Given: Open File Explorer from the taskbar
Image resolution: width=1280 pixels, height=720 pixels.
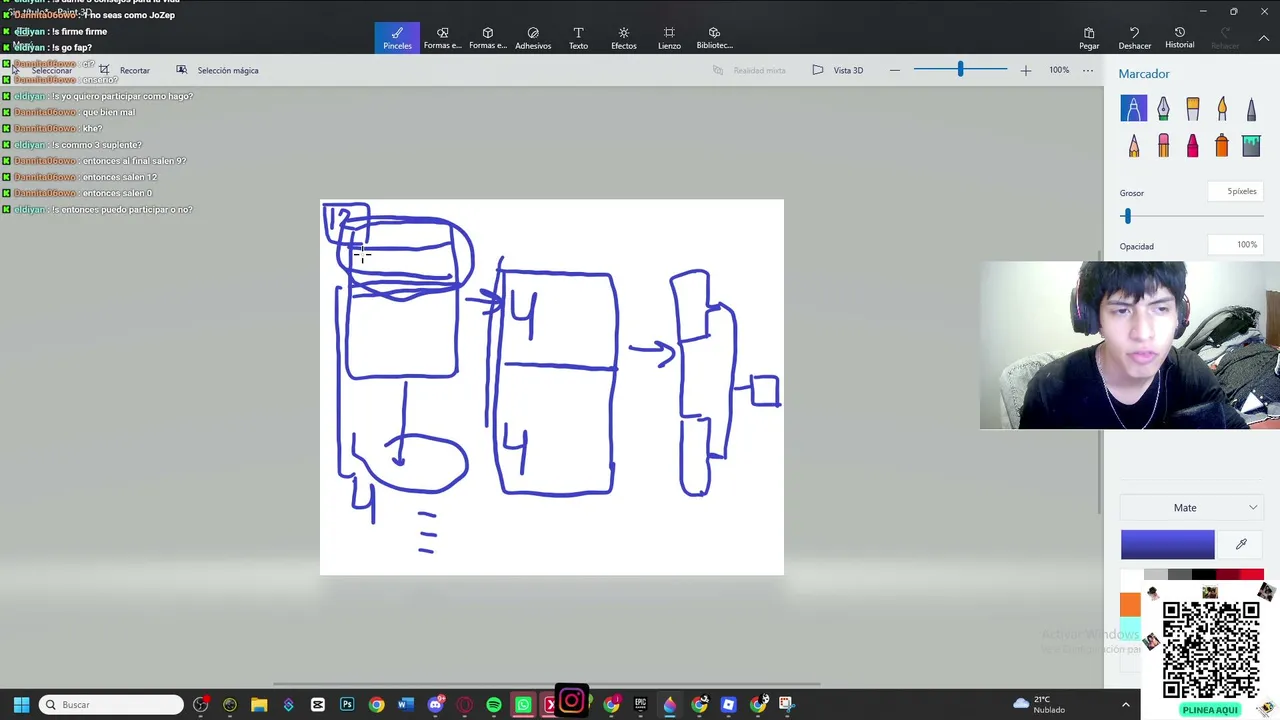Looking at the screenshot, I should click(259, 705).
